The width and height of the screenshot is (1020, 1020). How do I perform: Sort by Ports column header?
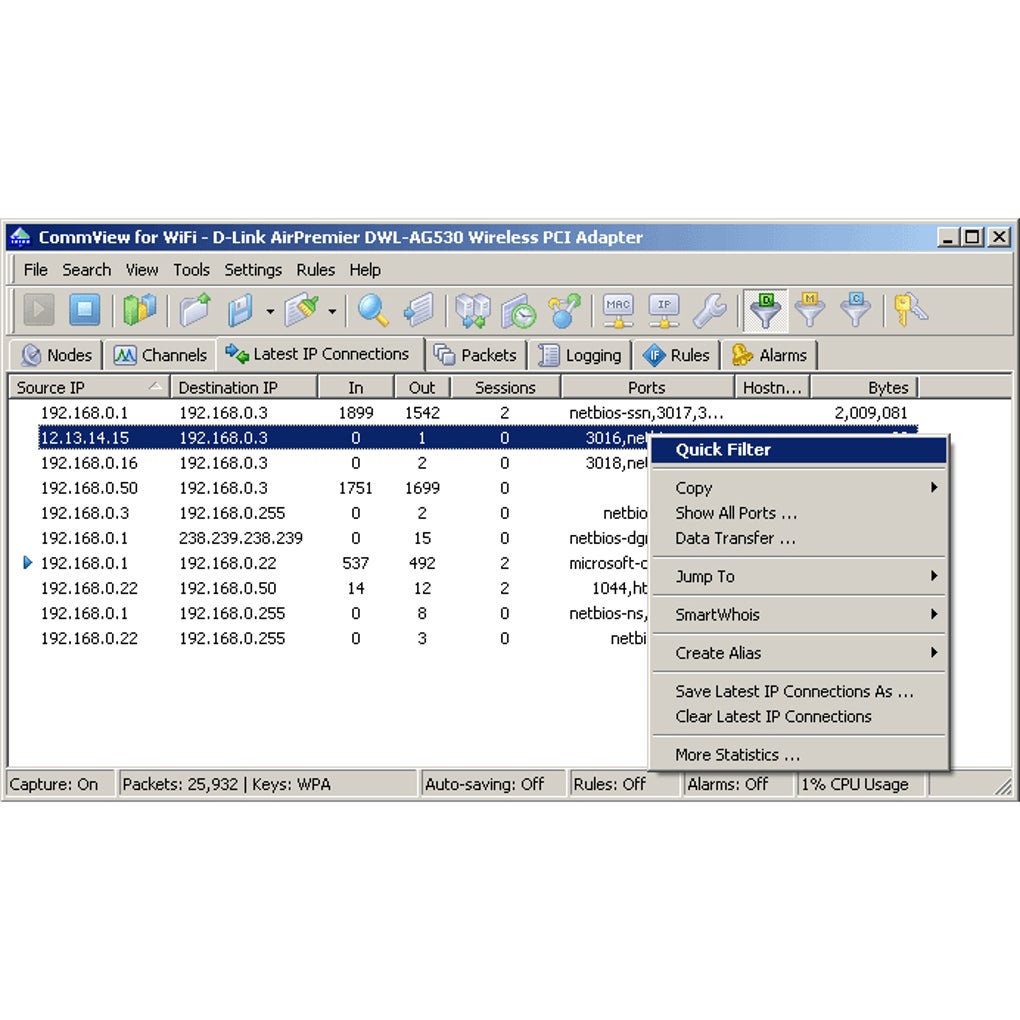[647, 387]
